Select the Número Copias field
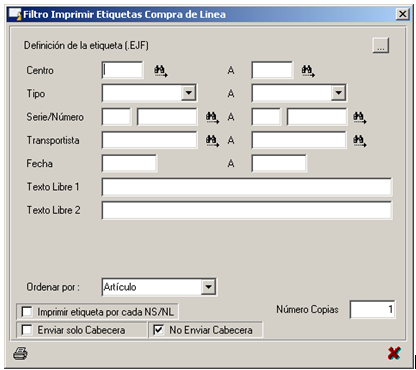Viewport: 416px width, 370px height. click(x=373, y=310)
